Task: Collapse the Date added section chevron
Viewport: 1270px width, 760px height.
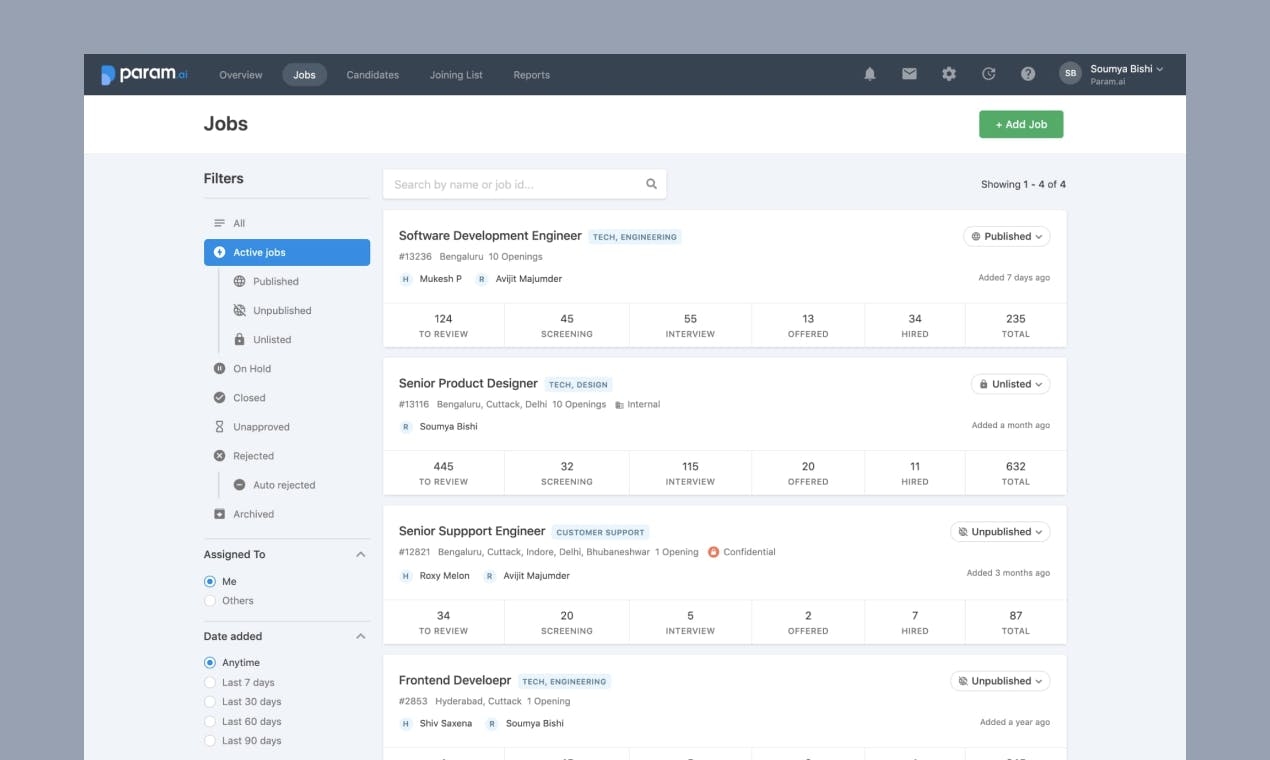Action: (361, 636)
